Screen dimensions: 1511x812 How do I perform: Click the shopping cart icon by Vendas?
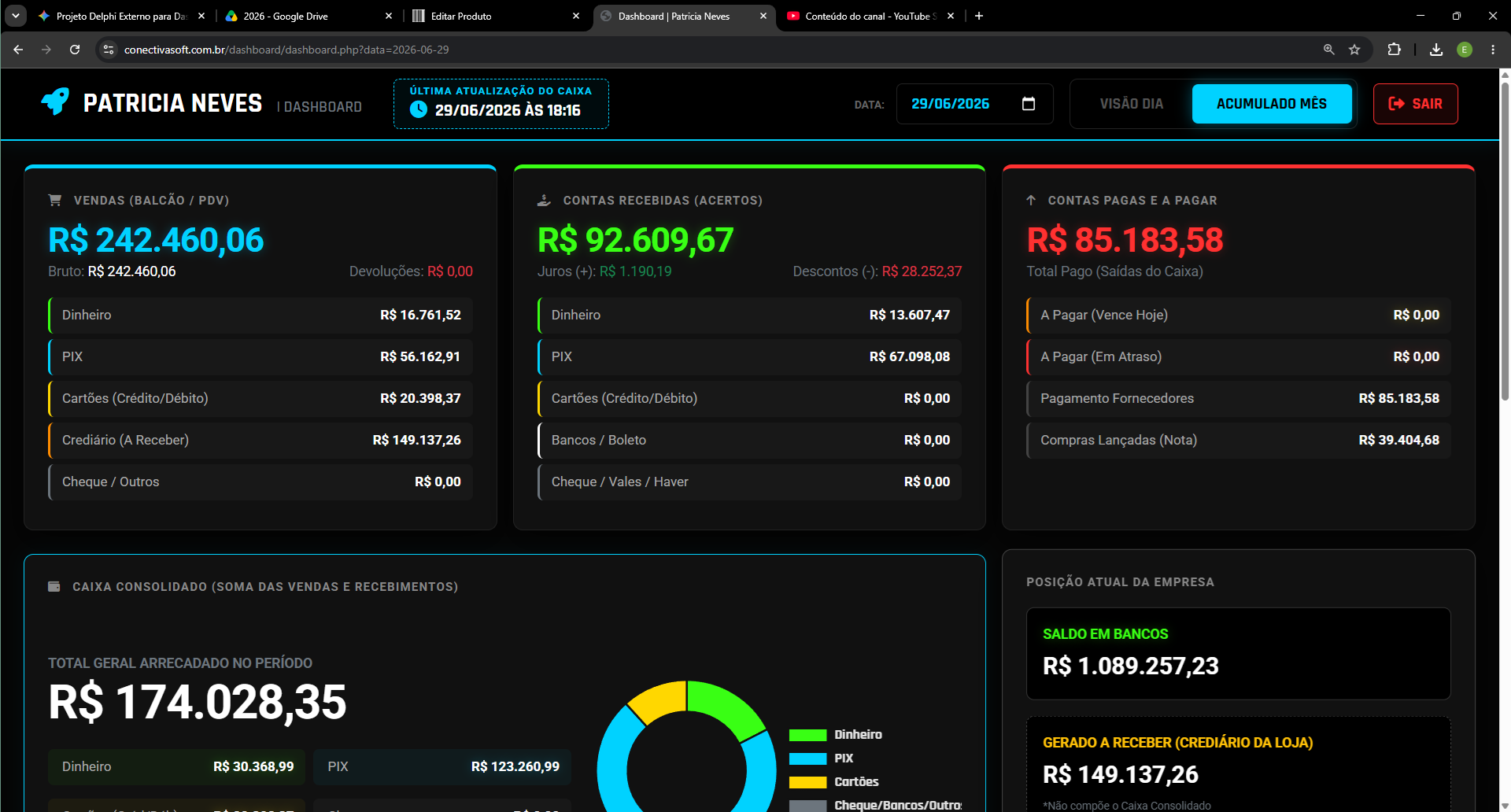[x=55, y=200]
